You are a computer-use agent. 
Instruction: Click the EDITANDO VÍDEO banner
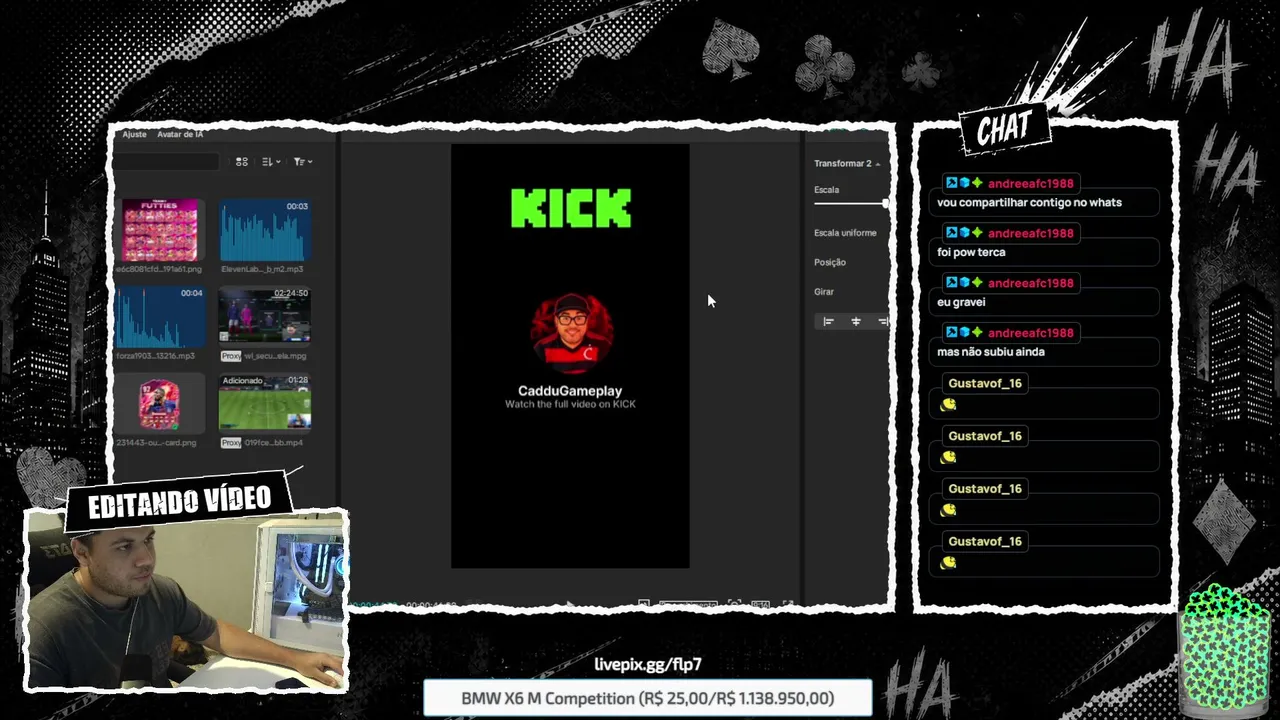point(179,501)
